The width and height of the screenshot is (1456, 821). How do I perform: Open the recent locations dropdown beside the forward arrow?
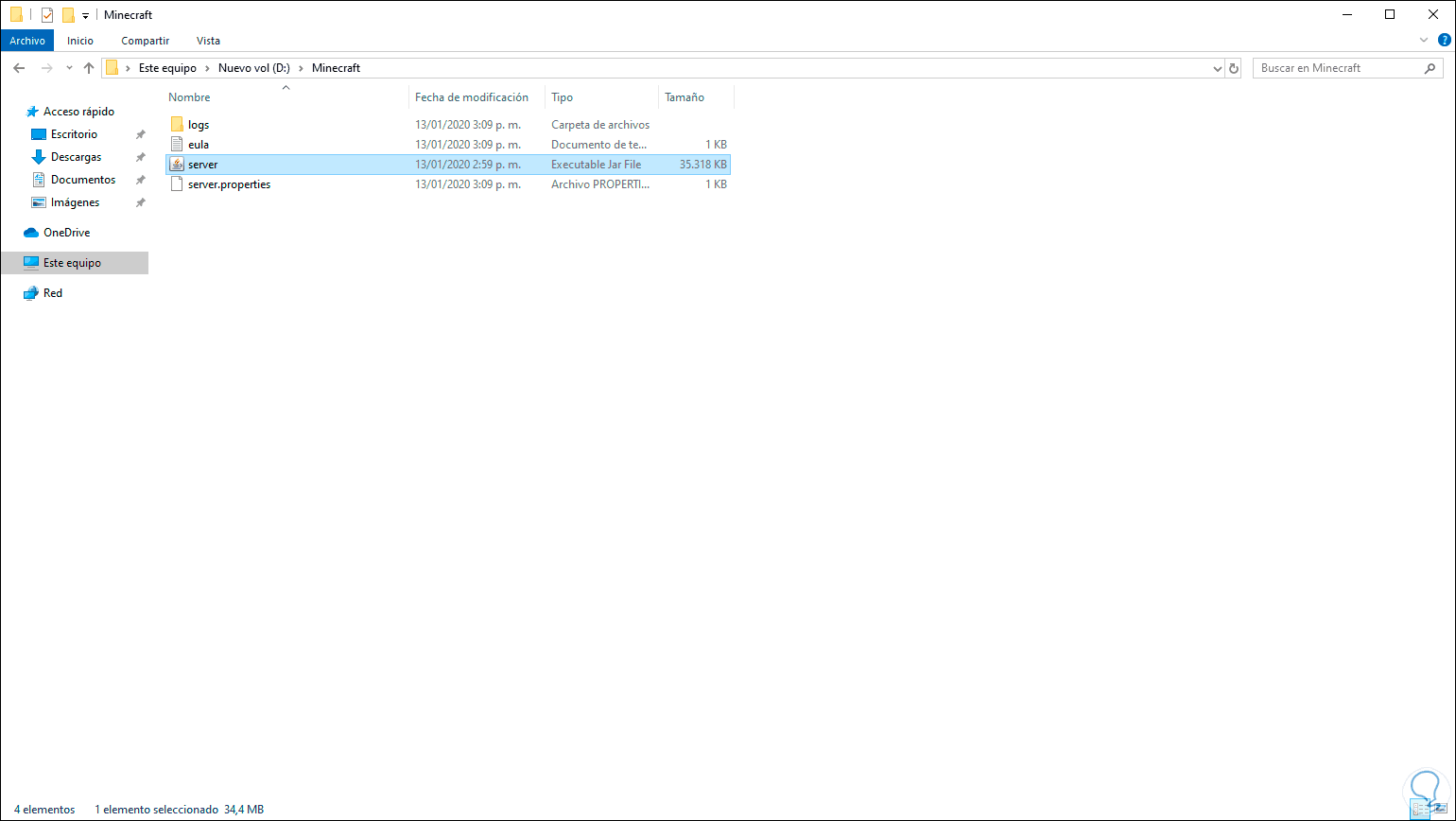(69, 68)
